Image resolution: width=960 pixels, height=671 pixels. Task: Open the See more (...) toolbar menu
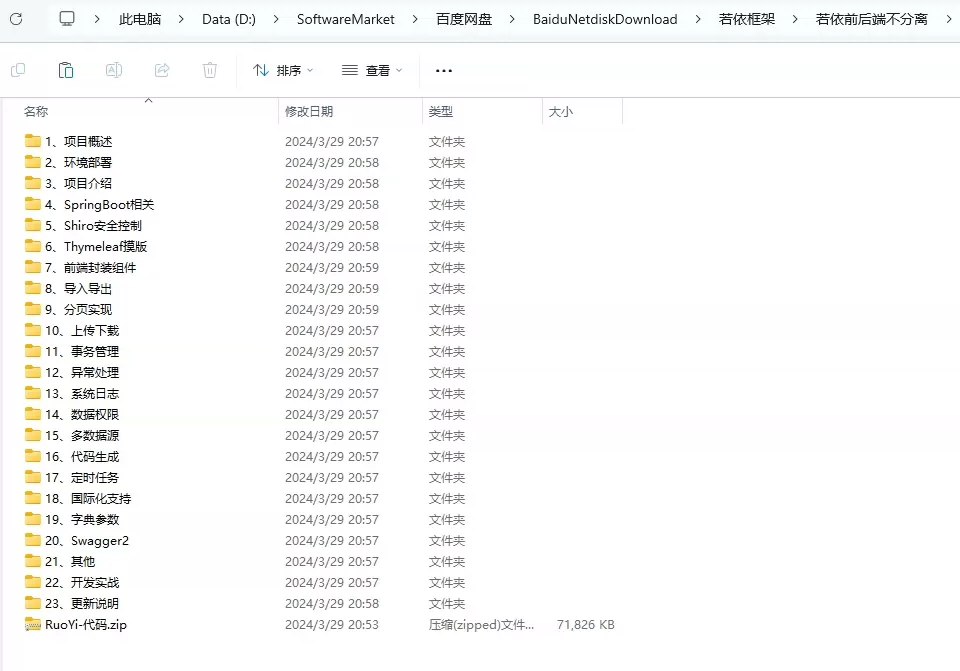click(443, 70)
